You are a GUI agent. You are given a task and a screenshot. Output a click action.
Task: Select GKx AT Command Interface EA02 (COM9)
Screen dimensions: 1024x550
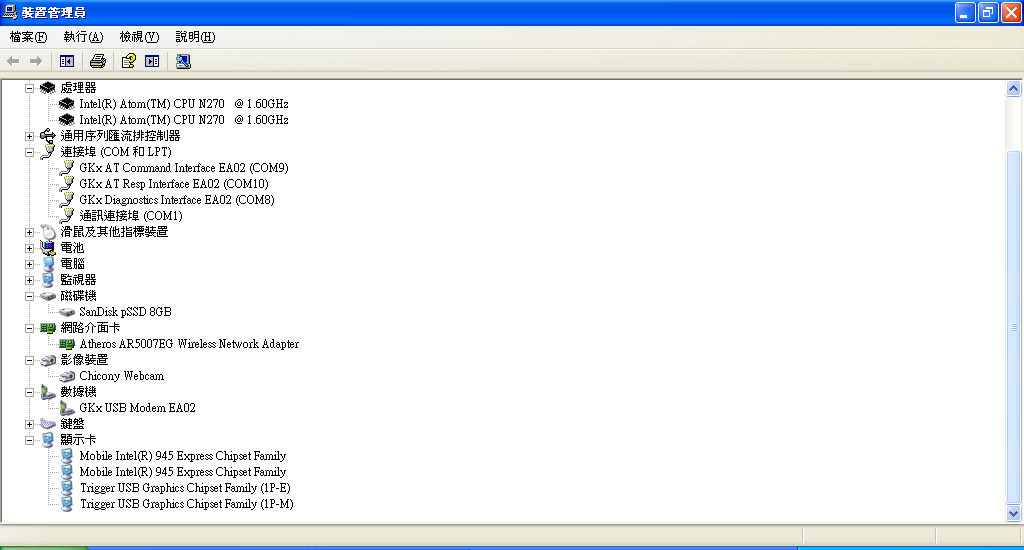[x=184, y=168]
